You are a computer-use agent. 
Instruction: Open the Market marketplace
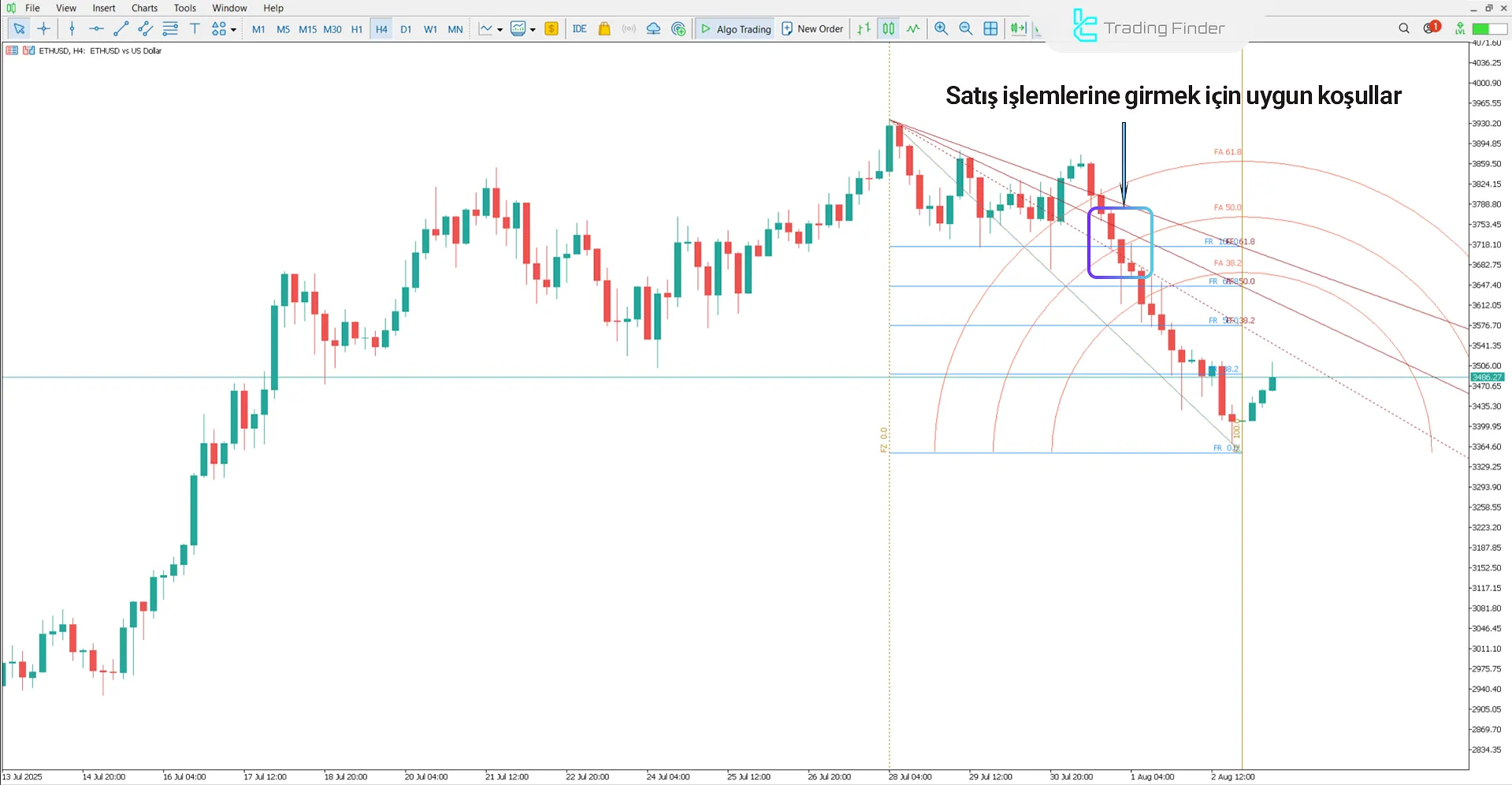pyautogui.click(x=604, y=28)
